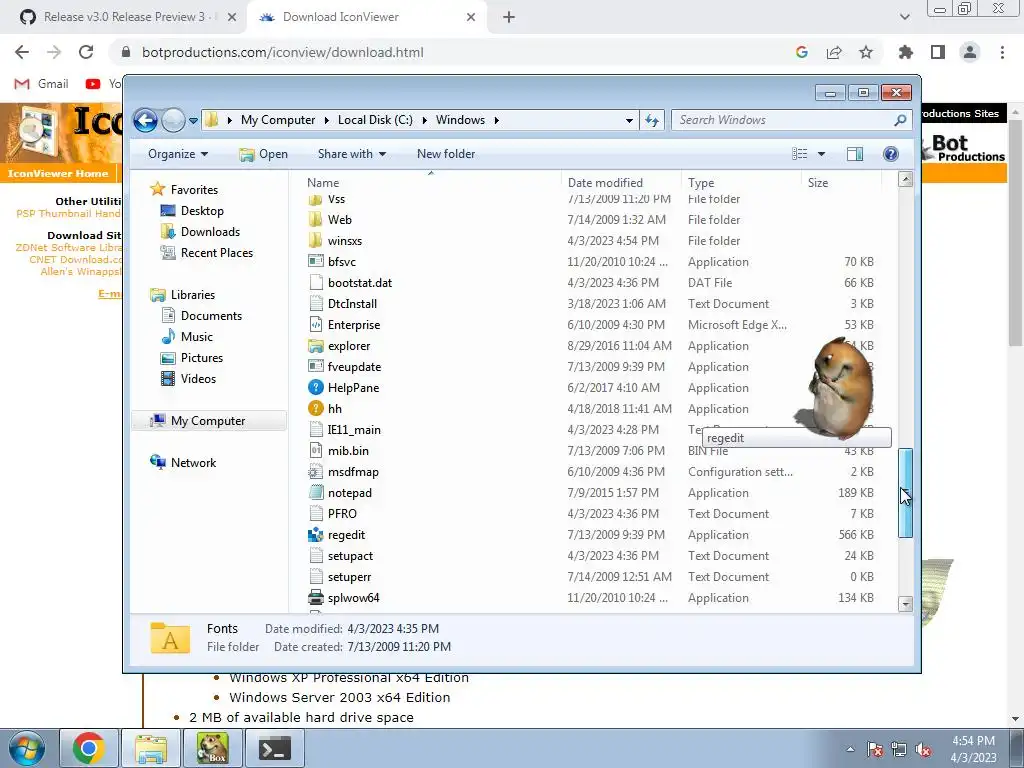1024x768 pixels.
Task: Click the change view icon
Action: click(x=799, y=154)
